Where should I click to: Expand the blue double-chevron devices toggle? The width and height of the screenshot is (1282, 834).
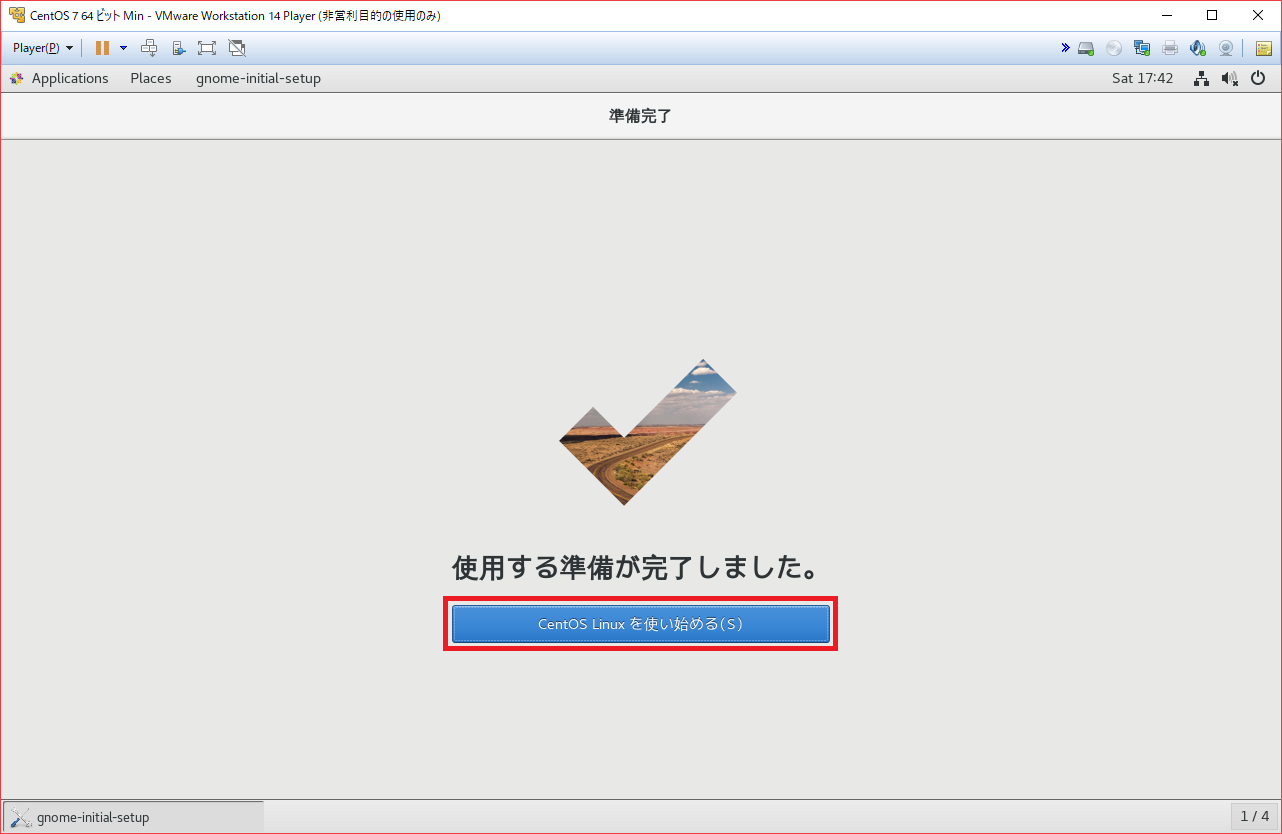pyautogui.click(x=1066, y=48)
